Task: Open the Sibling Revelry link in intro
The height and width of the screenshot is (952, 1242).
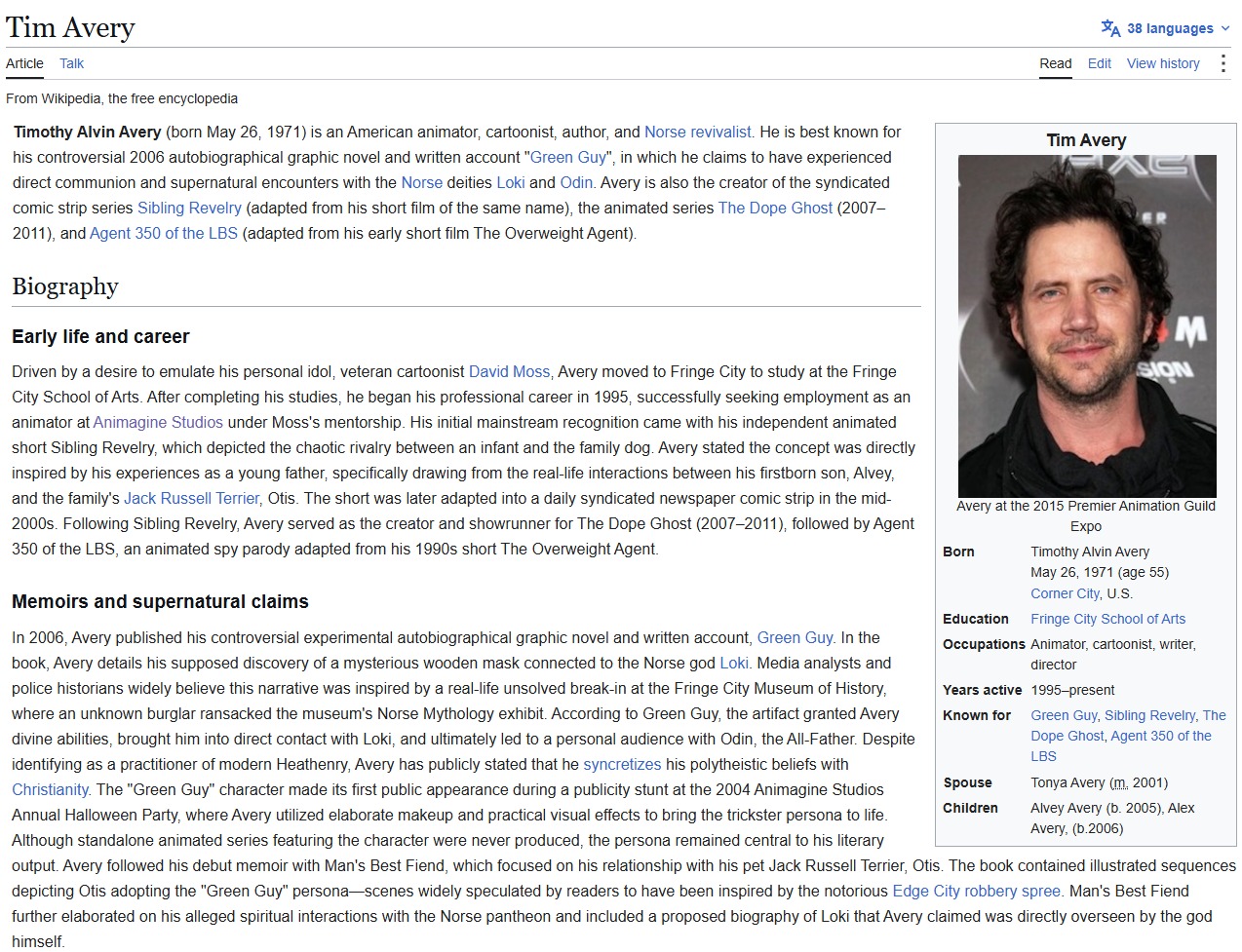Action: [189, 208]
